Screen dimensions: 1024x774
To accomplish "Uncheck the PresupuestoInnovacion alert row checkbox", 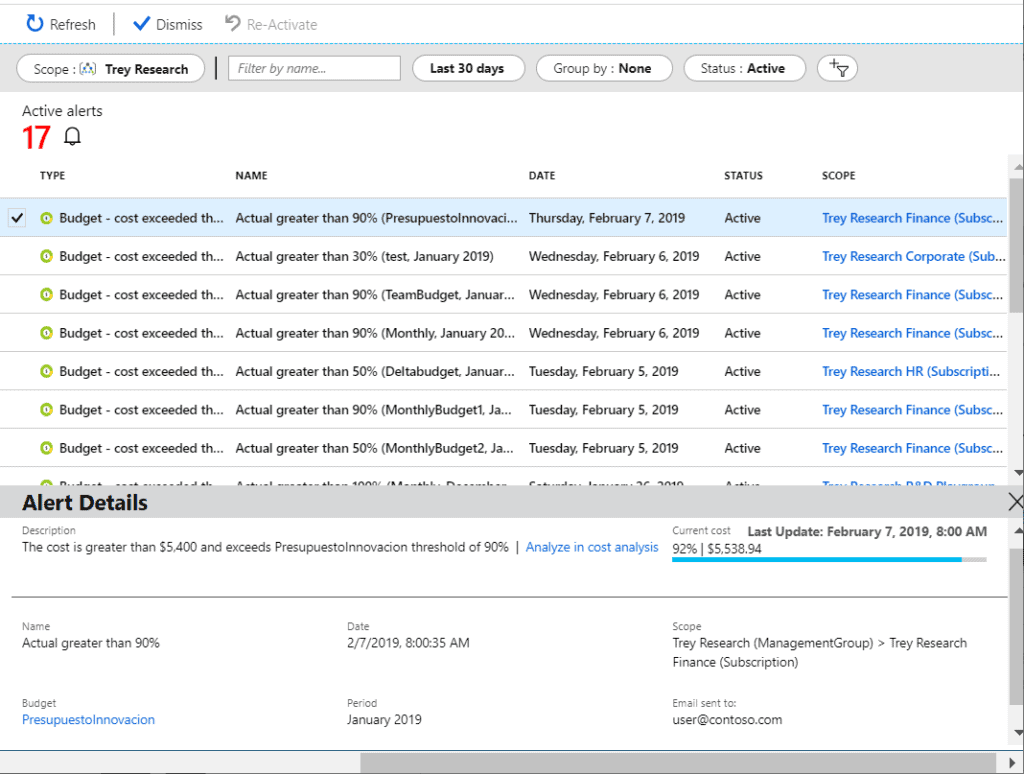I will tap(17, 218).
